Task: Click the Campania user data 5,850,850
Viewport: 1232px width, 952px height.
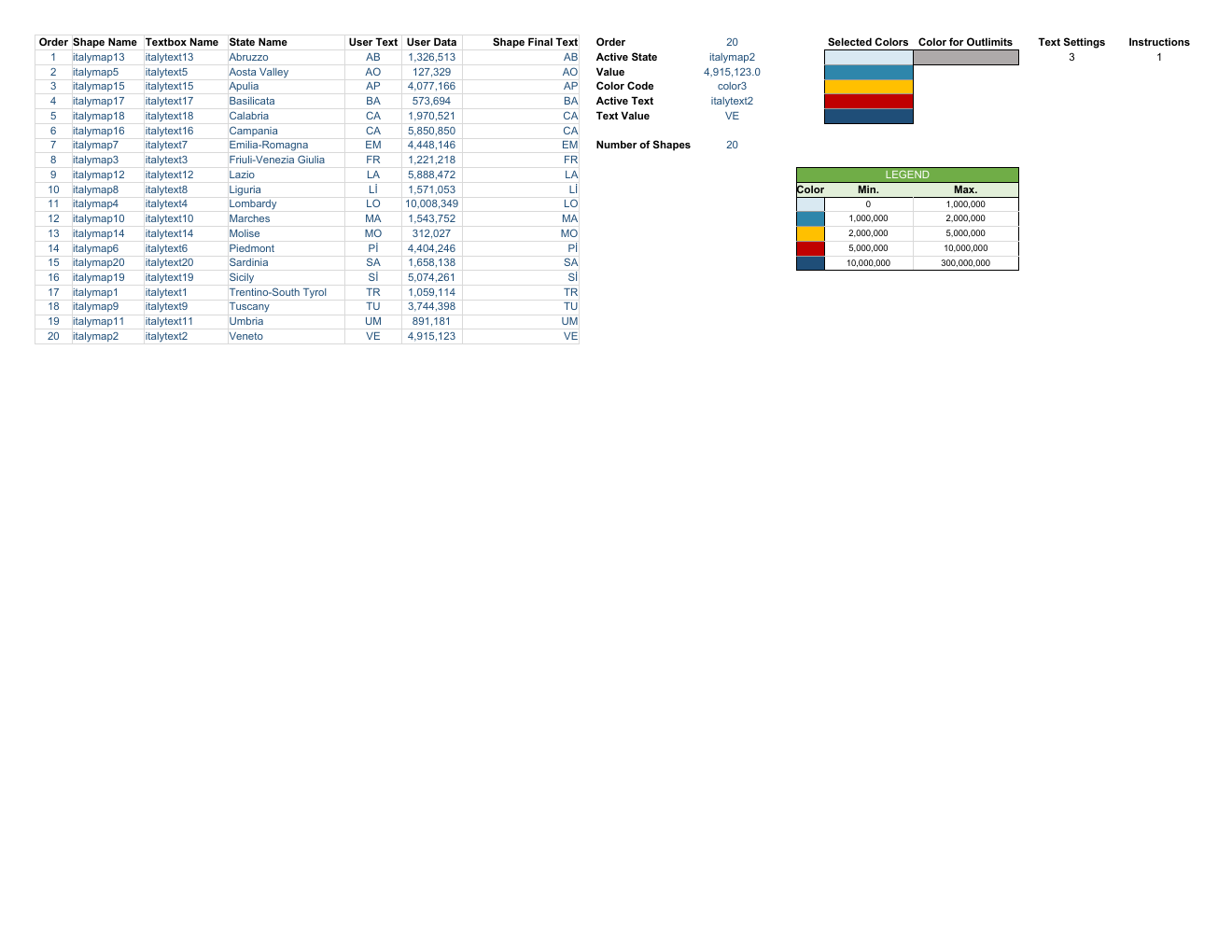Action: tap(432, 131)
